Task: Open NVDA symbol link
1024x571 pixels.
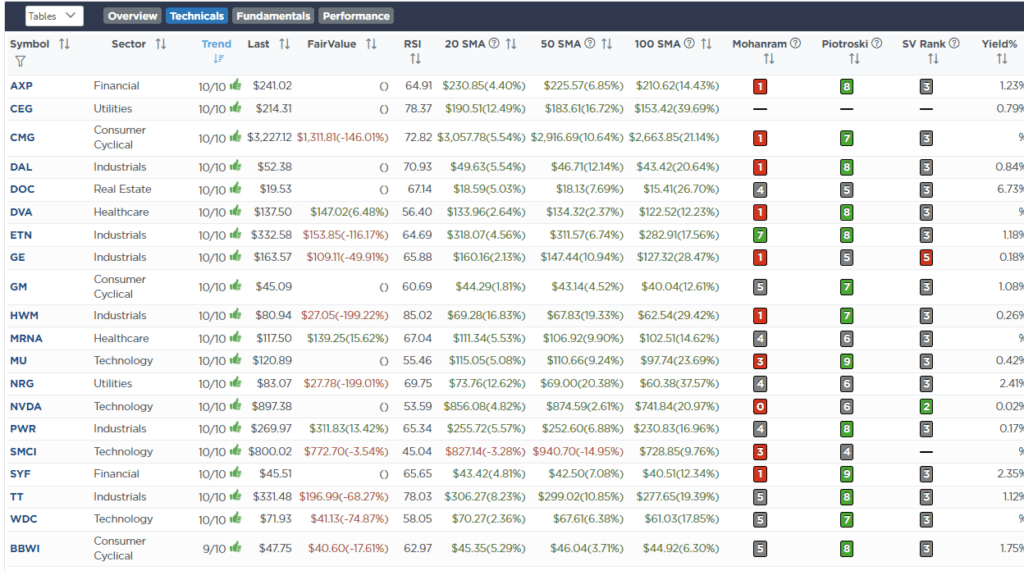Action: click(25, 406)
